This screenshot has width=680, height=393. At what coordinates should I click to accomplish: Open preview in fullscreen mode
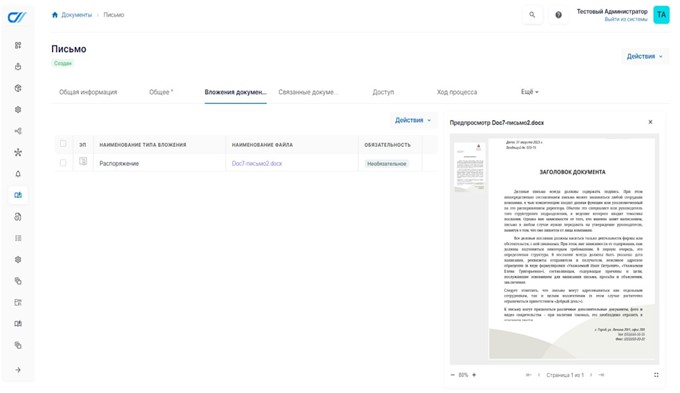[656, 375]
